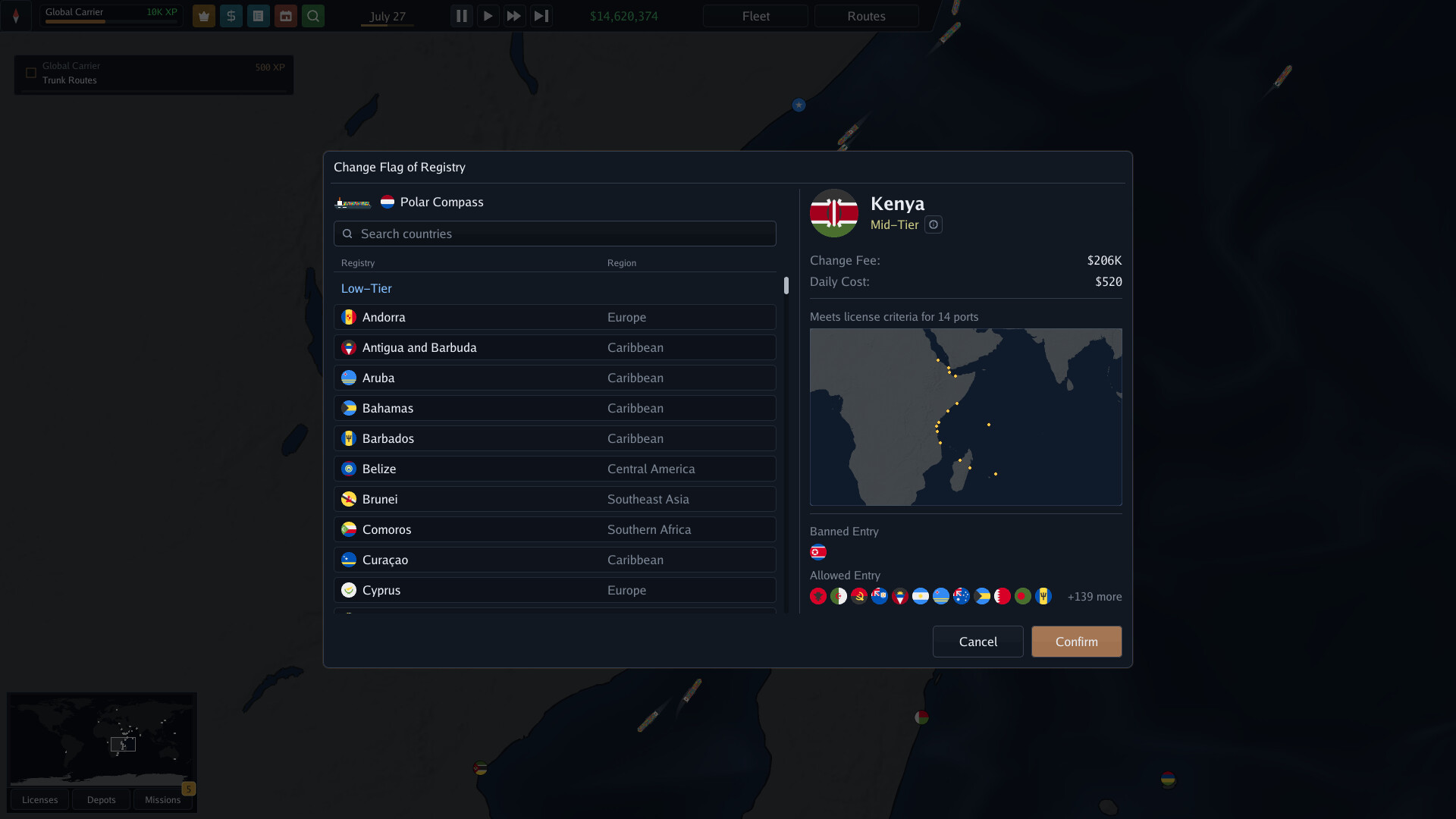
Task: Click the Search countries field
Action: (x=554, y=234)
